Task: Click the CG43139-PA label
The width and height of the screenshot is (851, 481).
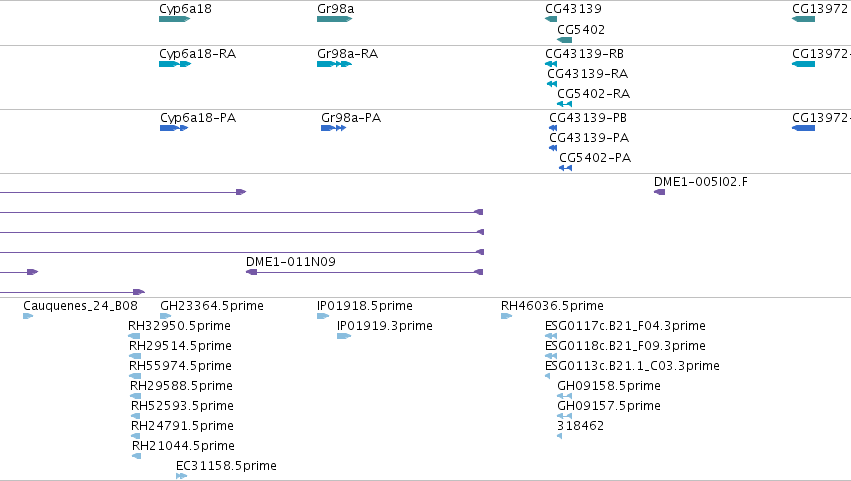Action: point(589,138)
